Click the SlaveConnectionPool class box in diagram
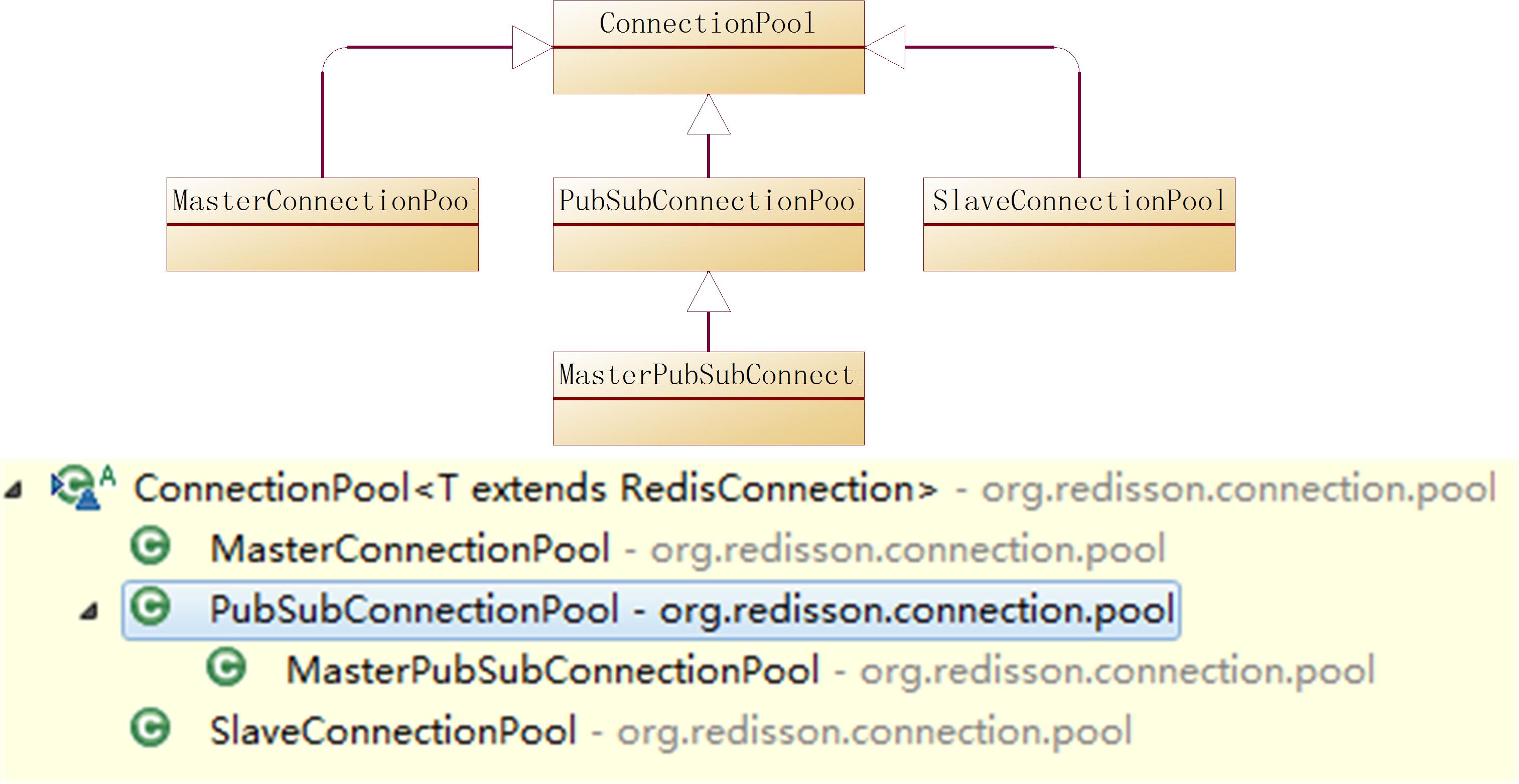1519x784 pixels. (1079, 225)
